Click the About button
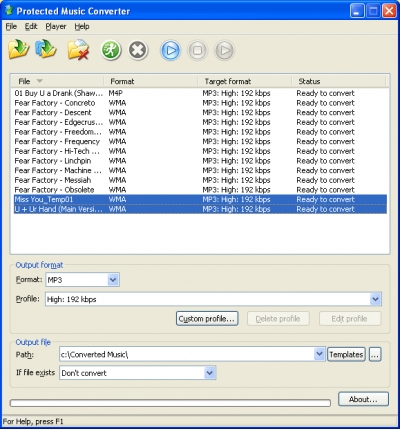The height and width of the screenshot is (430, 400). pos(363,399)
